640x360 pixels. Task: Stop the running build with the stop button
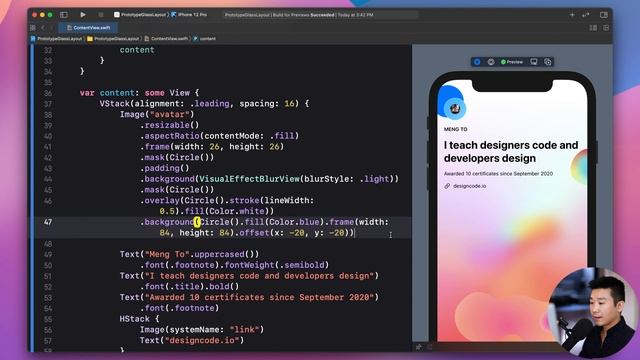point(101,15)
